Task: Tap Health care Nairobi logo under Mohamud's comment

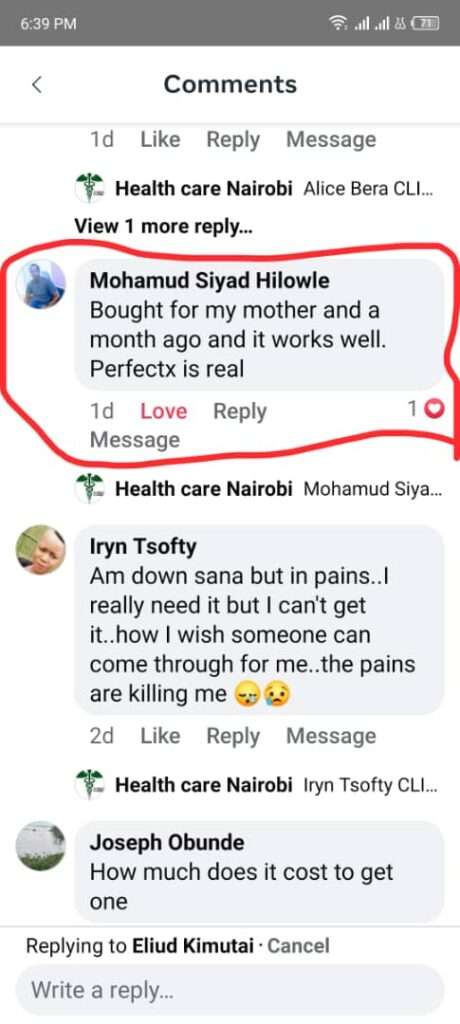Action: coord(90,488)
